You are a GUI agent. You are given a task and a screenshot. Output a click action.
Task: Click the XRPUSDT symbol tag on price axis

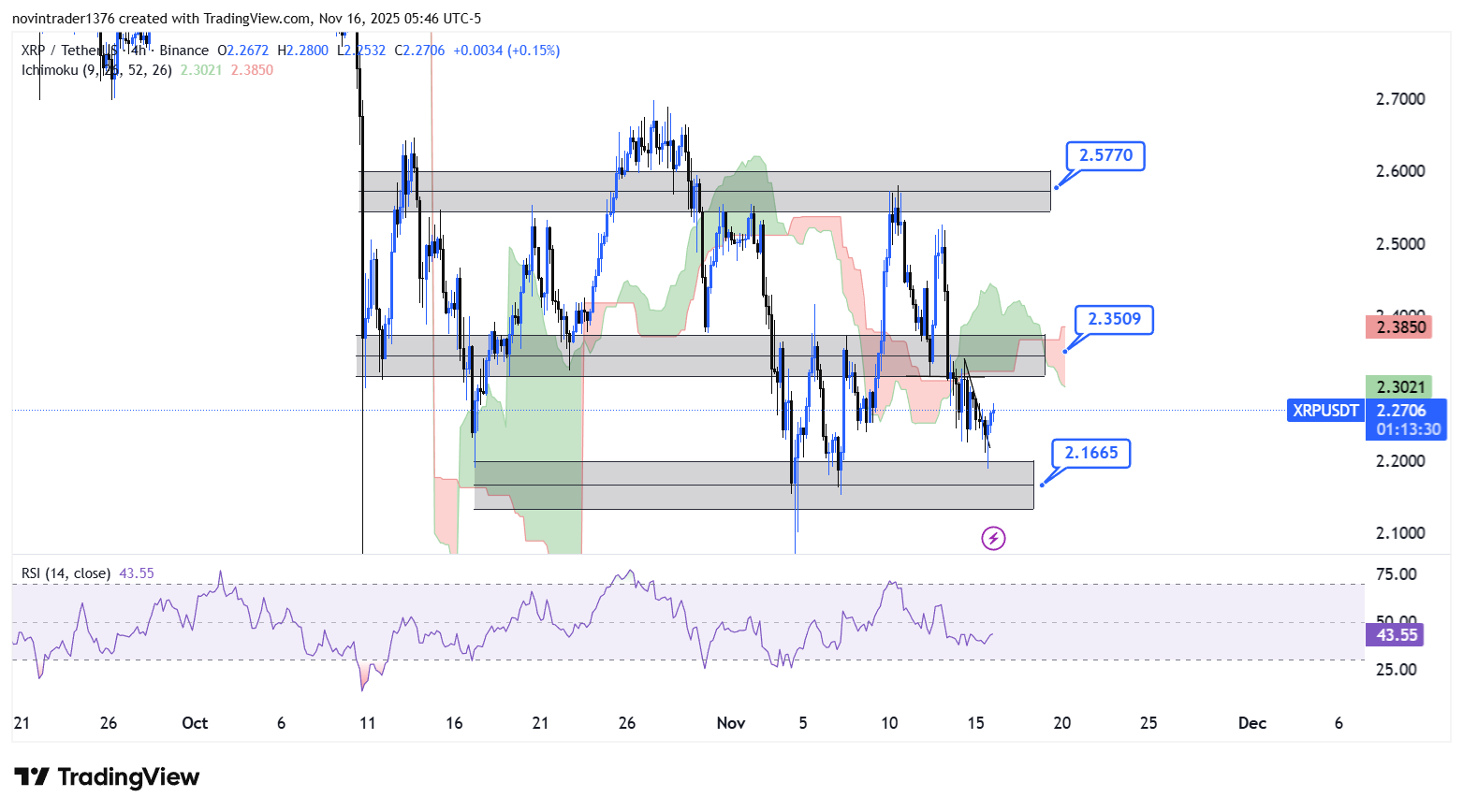(1325, 411)
